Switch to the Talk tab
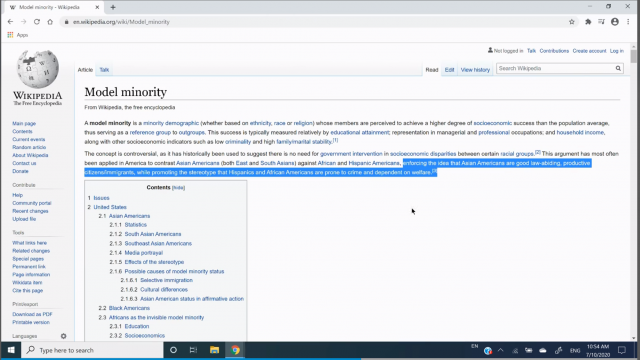The width and height of the screenshot is (640, 360). coord(104,70)
